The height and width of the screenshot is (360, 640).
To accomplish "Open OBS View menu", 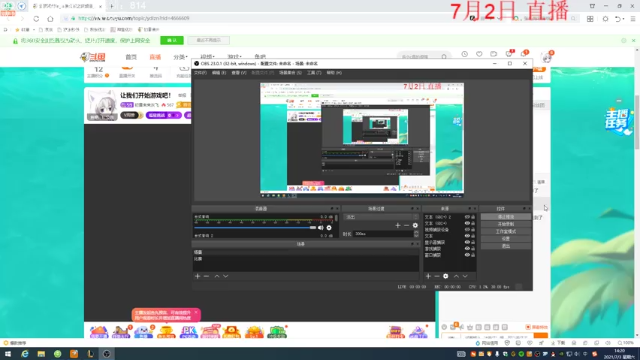I will click(x=239, y=73).
